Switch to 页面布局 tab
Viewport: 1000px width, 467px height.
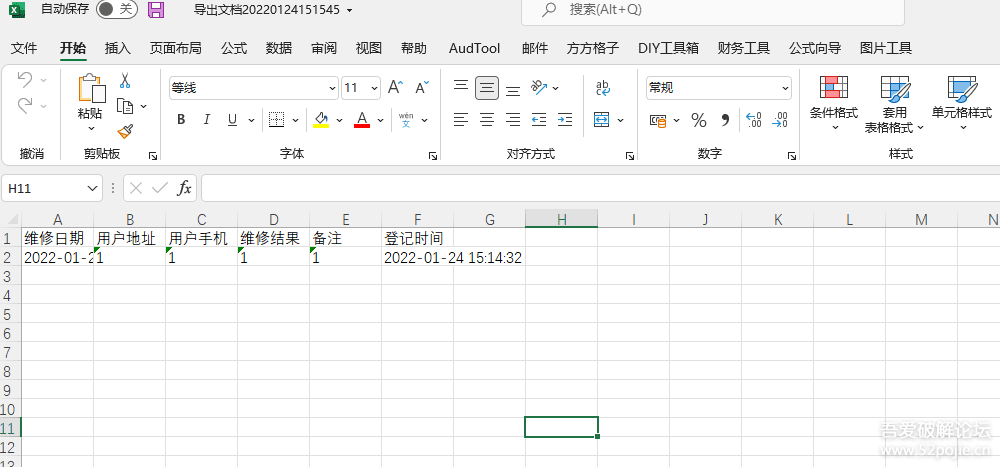(175, 48)
